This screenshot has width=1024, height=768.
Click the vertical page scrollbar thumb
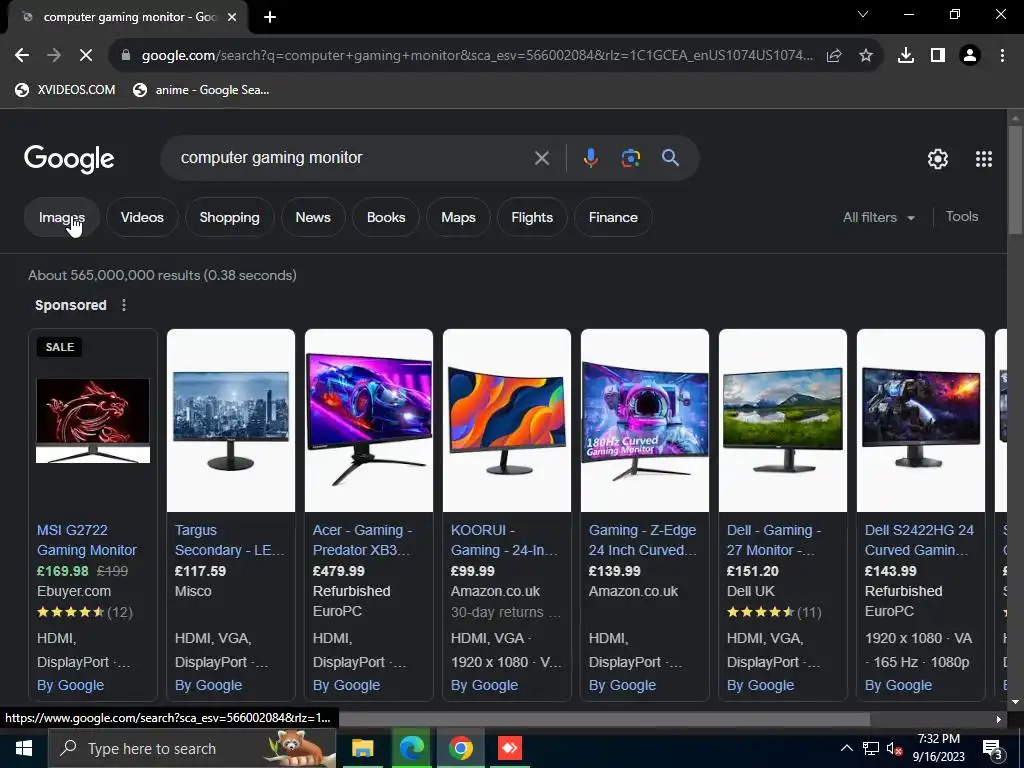pos(1015,180)
